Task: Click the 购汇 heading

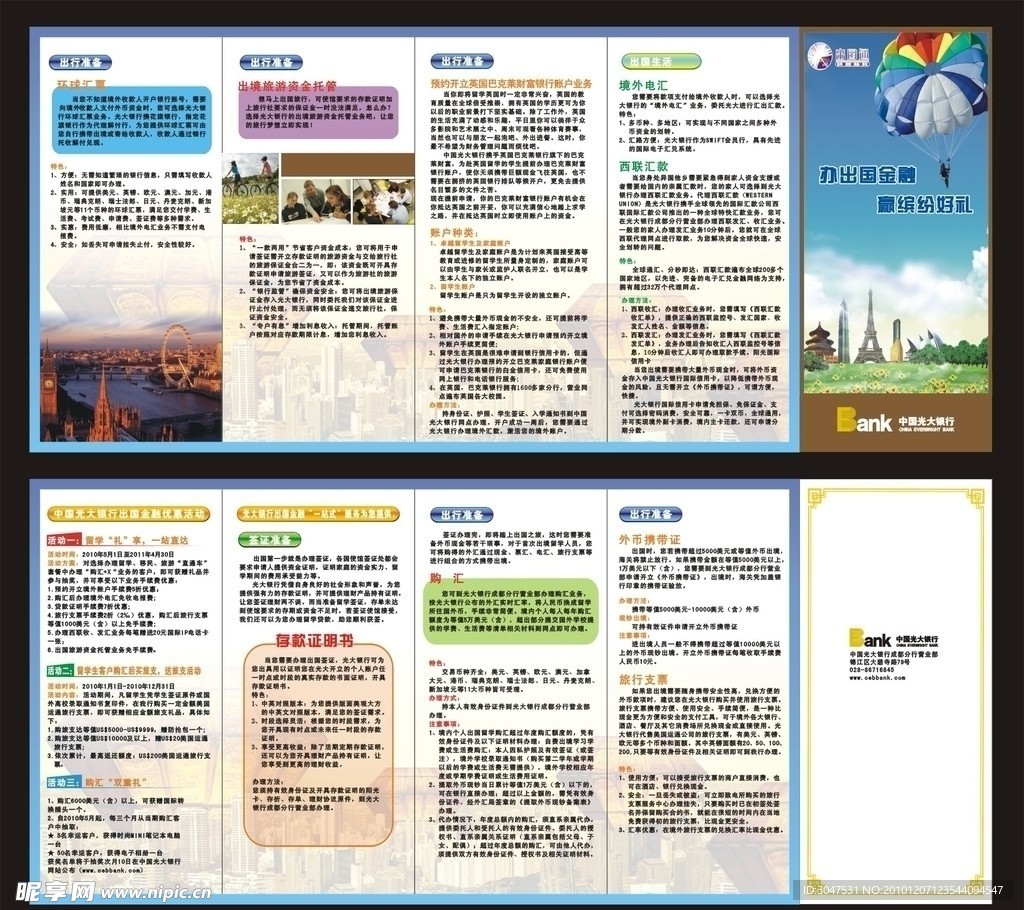Action: (x=447, y=578)
